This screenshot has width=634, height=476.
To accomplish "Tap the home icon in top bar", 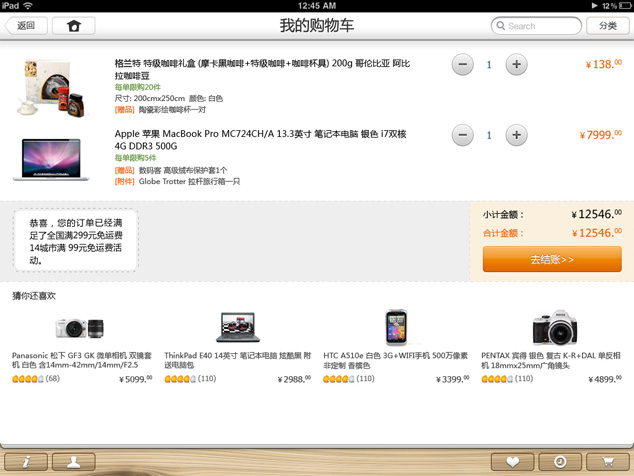I will pos(73,26).
